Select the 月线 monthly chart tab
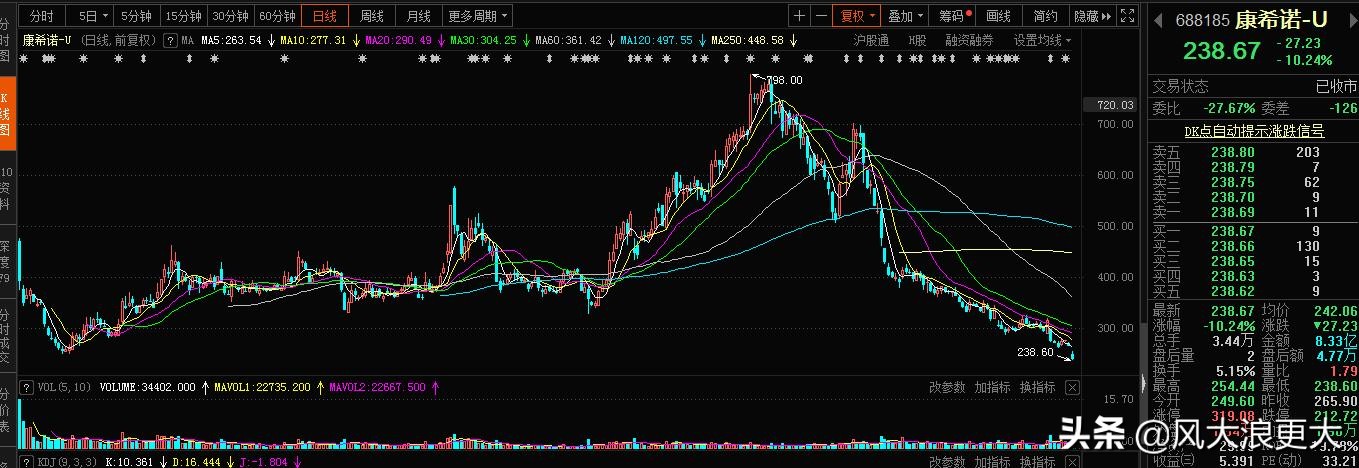Image resolution: width=1359 pixels, height=468 pixels. click(x=418, y=16)
